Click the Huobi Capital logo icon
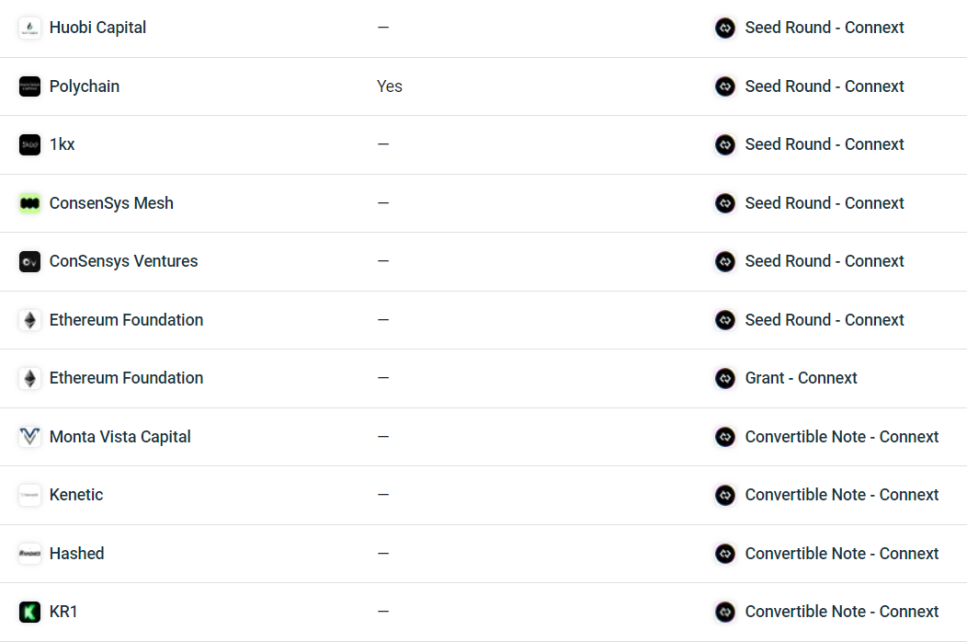The image size is (967, 642). [30, 28]
